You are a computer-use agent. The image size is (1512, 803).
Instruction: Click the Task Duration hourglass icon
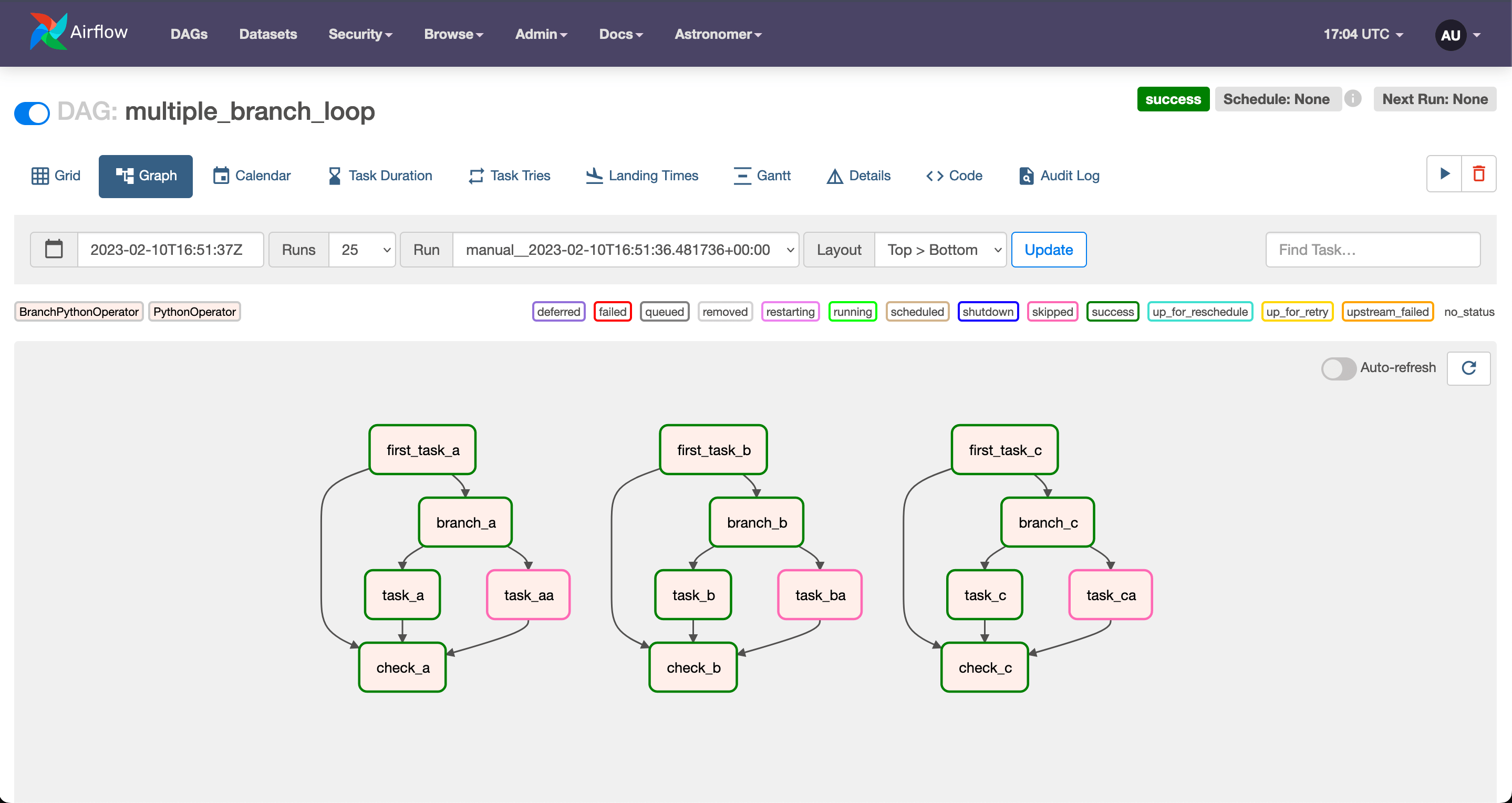tap(335, 175)
